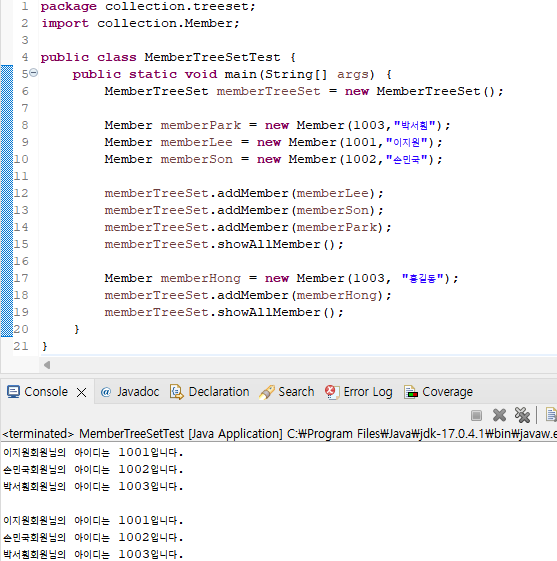Click string "박서훤" on line 8
The height and width of the screenshot is (561, 557).
tap(415, 125)
